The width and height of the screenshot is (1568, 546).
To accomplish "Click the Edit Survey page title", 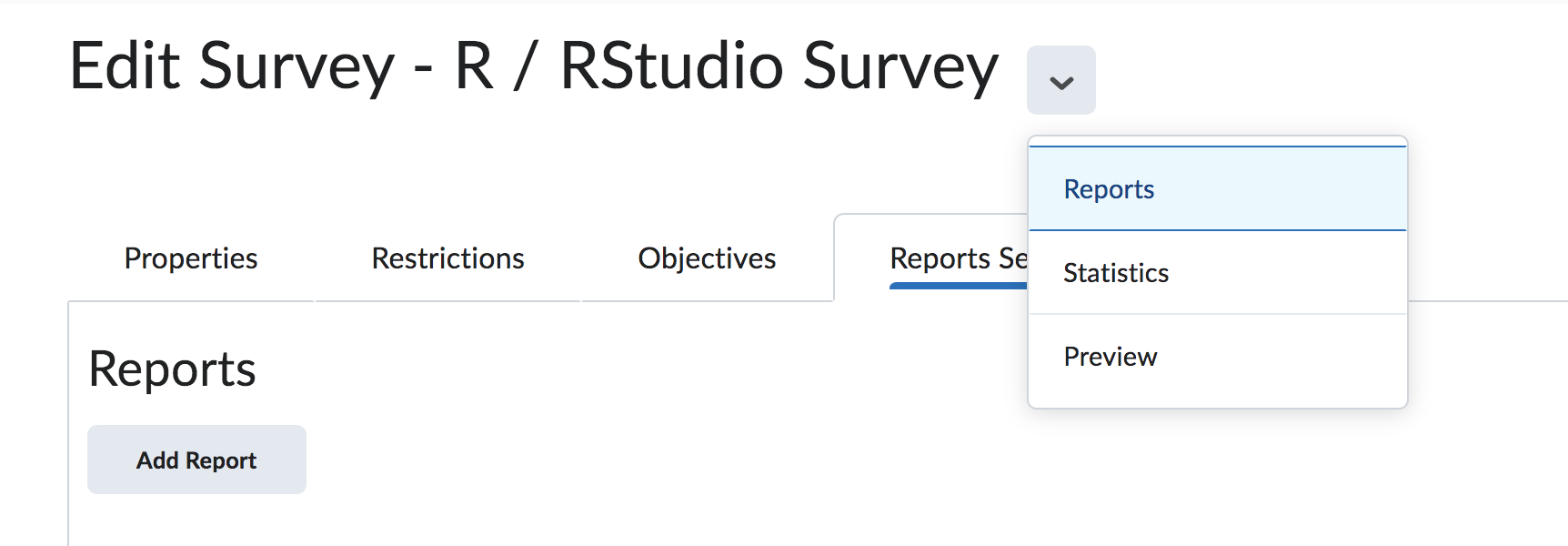I will point(534,66).
